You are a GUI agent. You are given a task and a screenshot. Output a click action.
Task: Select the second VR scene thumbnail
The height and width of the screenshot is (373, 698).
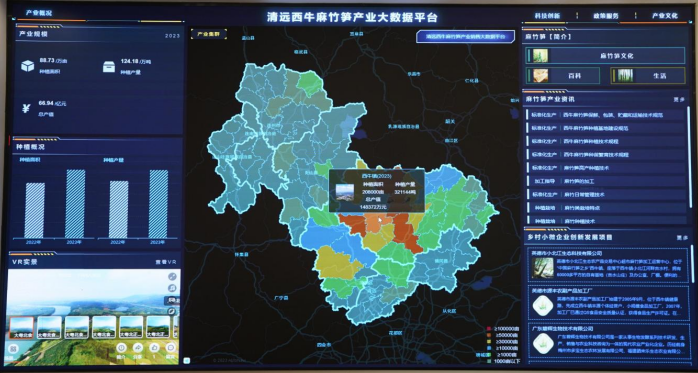click(x=49, y=328)
